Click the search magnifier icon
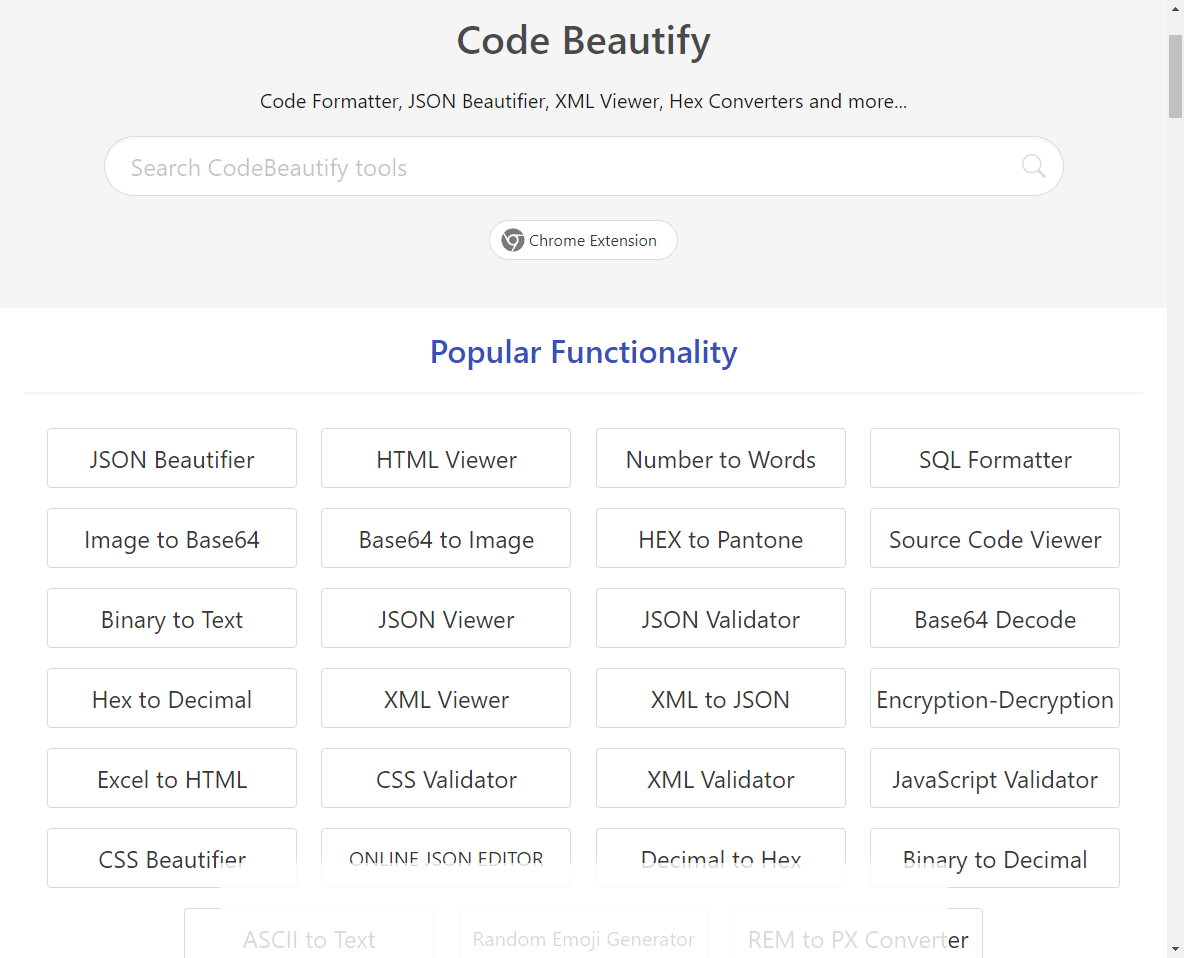The height and width of the screenshot is (958, 1184). [1033, 166]
